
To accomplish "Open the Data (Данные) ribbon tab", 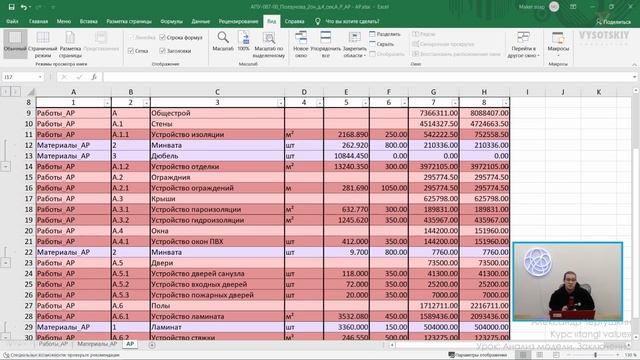I will point(200,21).
